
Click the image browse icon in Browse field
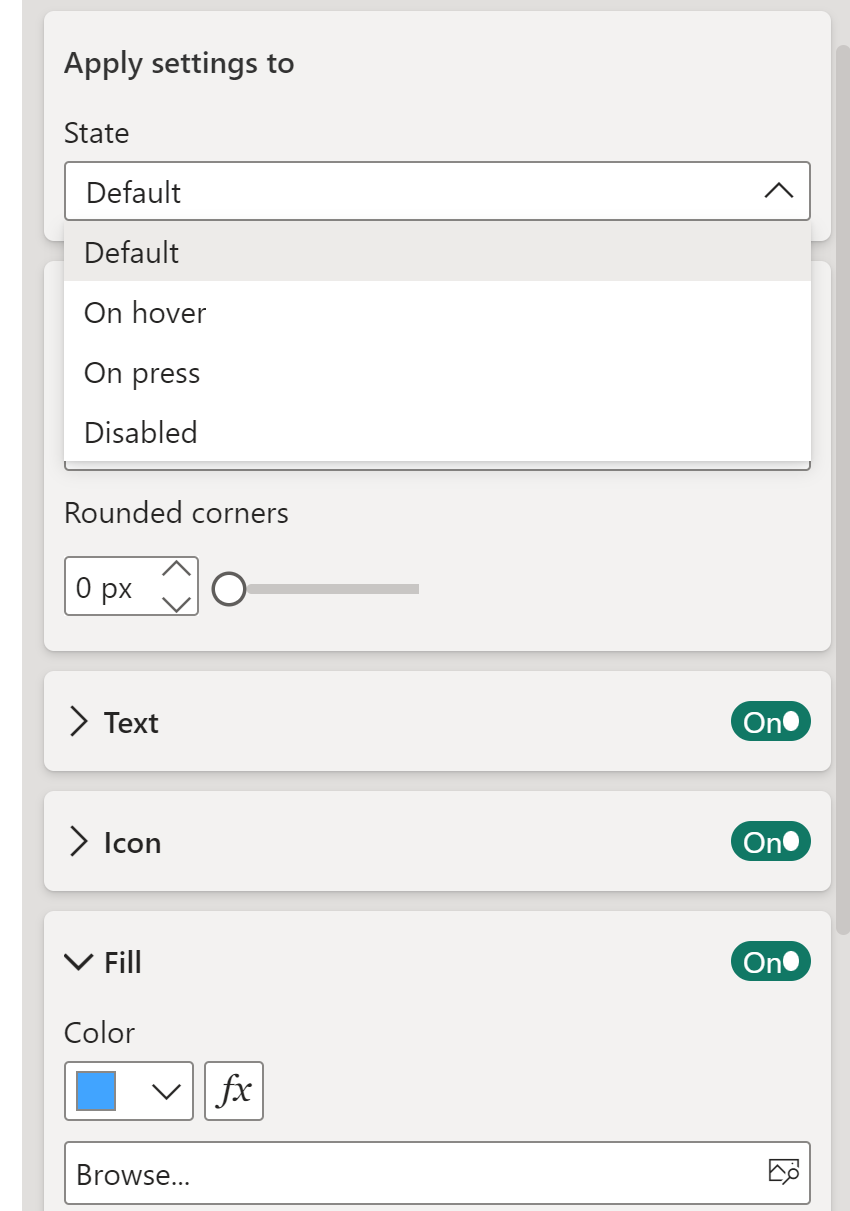pos(783,1172)
